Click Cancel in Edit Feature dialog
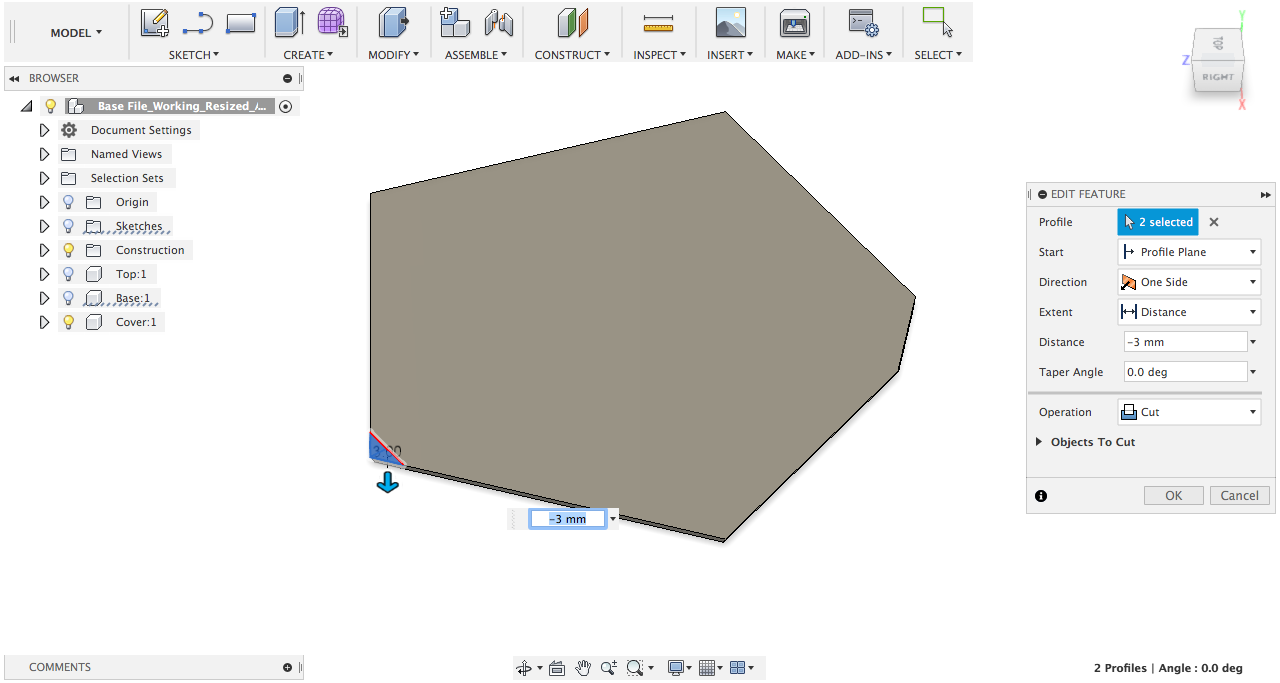The image size is (1280, 683). (x=1240, y=495)
